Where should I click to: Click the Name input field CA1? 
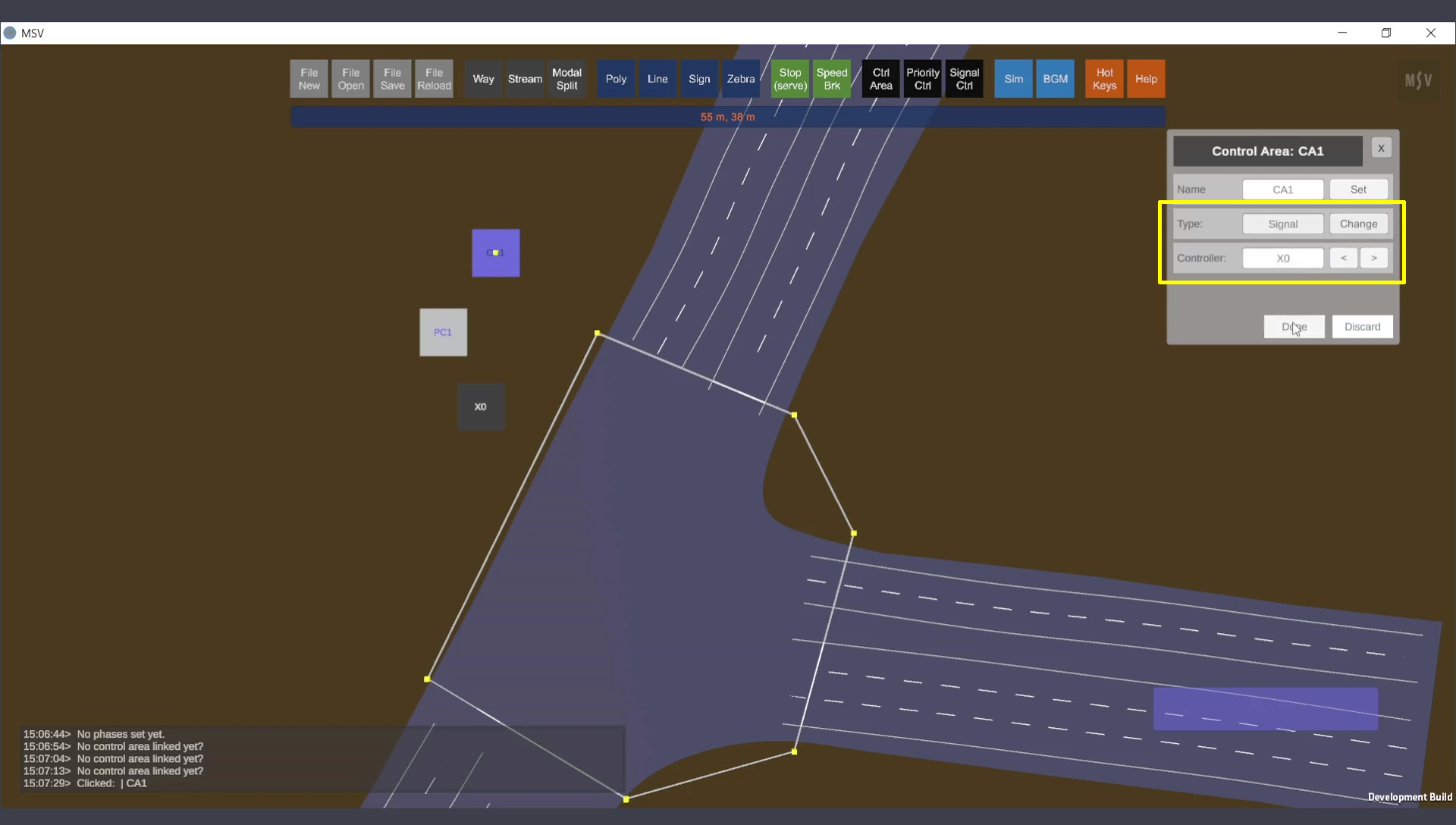coord(1282,190)
